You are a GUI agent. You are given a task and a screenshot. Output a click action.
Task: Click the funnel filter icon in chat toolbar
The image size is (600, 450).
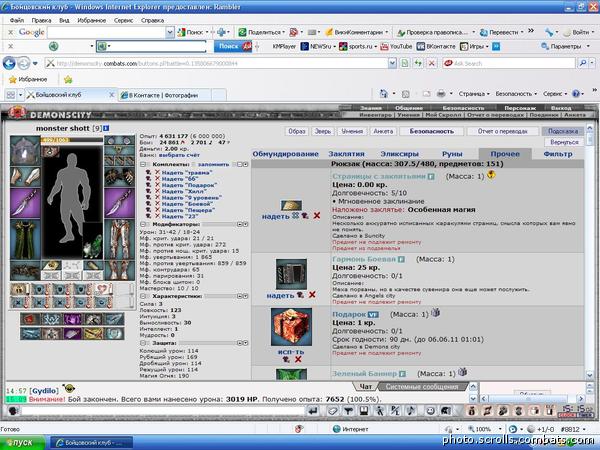point(348,411)
